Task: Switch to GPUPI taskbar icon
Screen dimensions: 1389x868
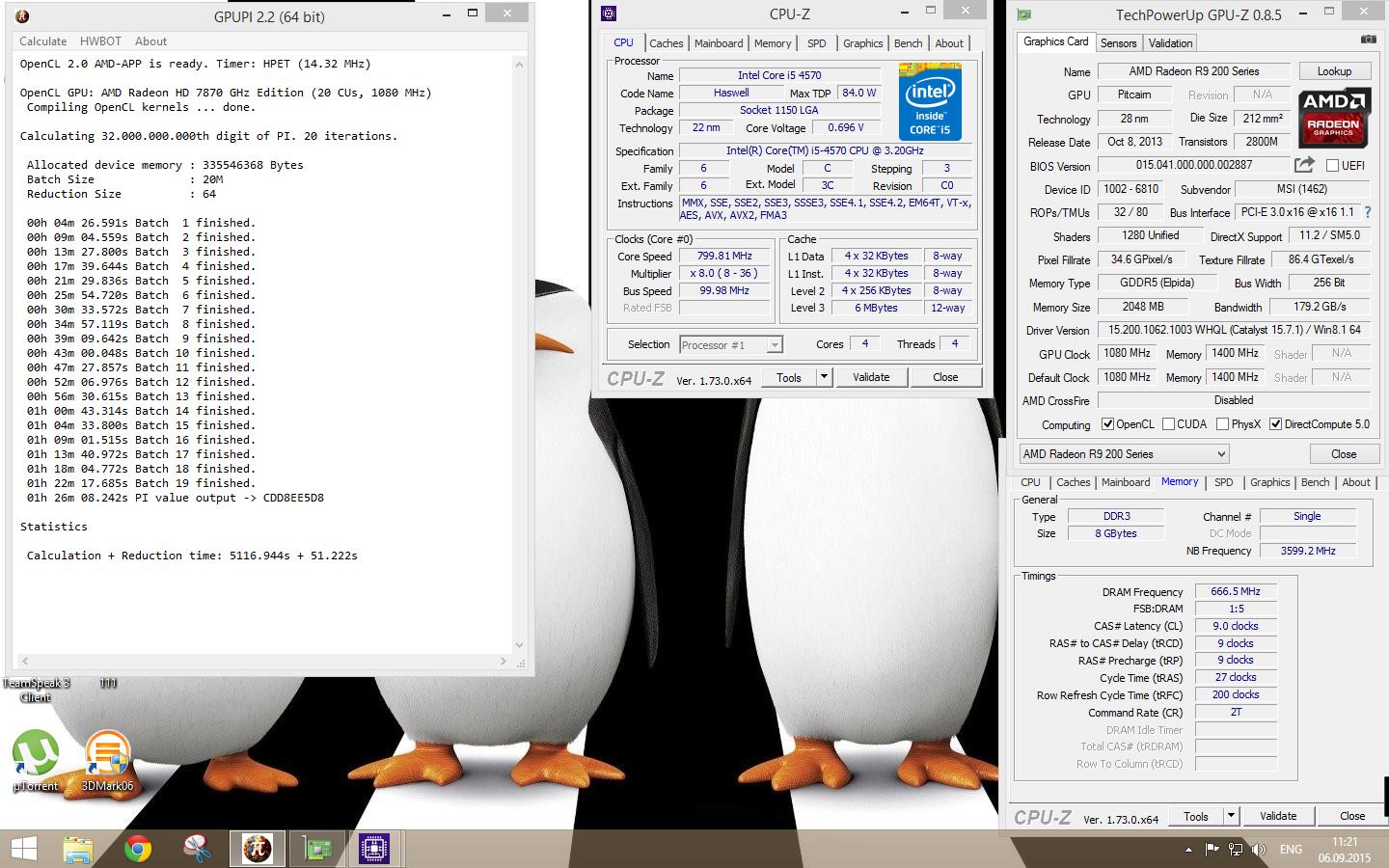Action: 257,849
